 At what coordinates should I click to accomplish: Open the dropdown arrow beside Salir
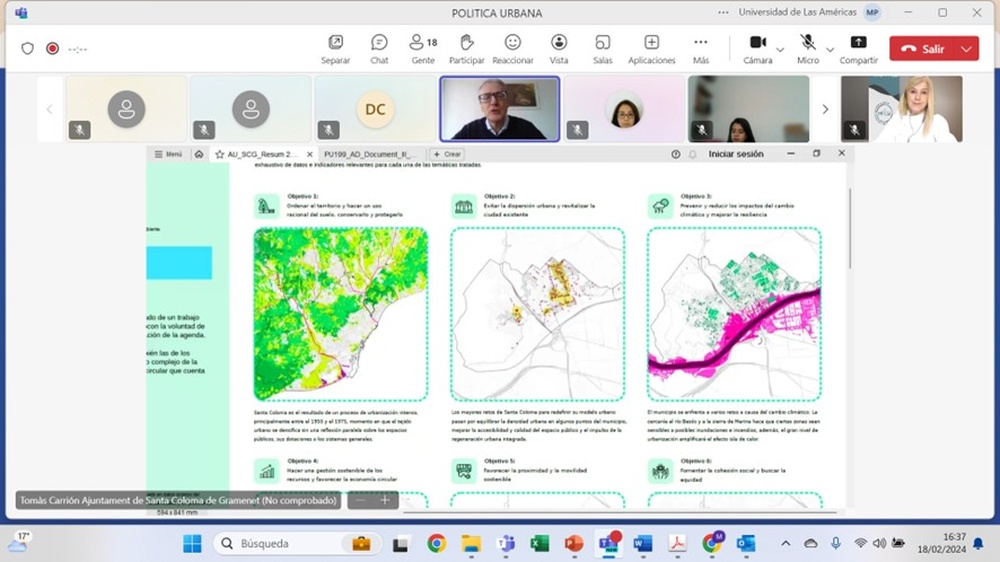pyautogui.click(x=966, y=48)
